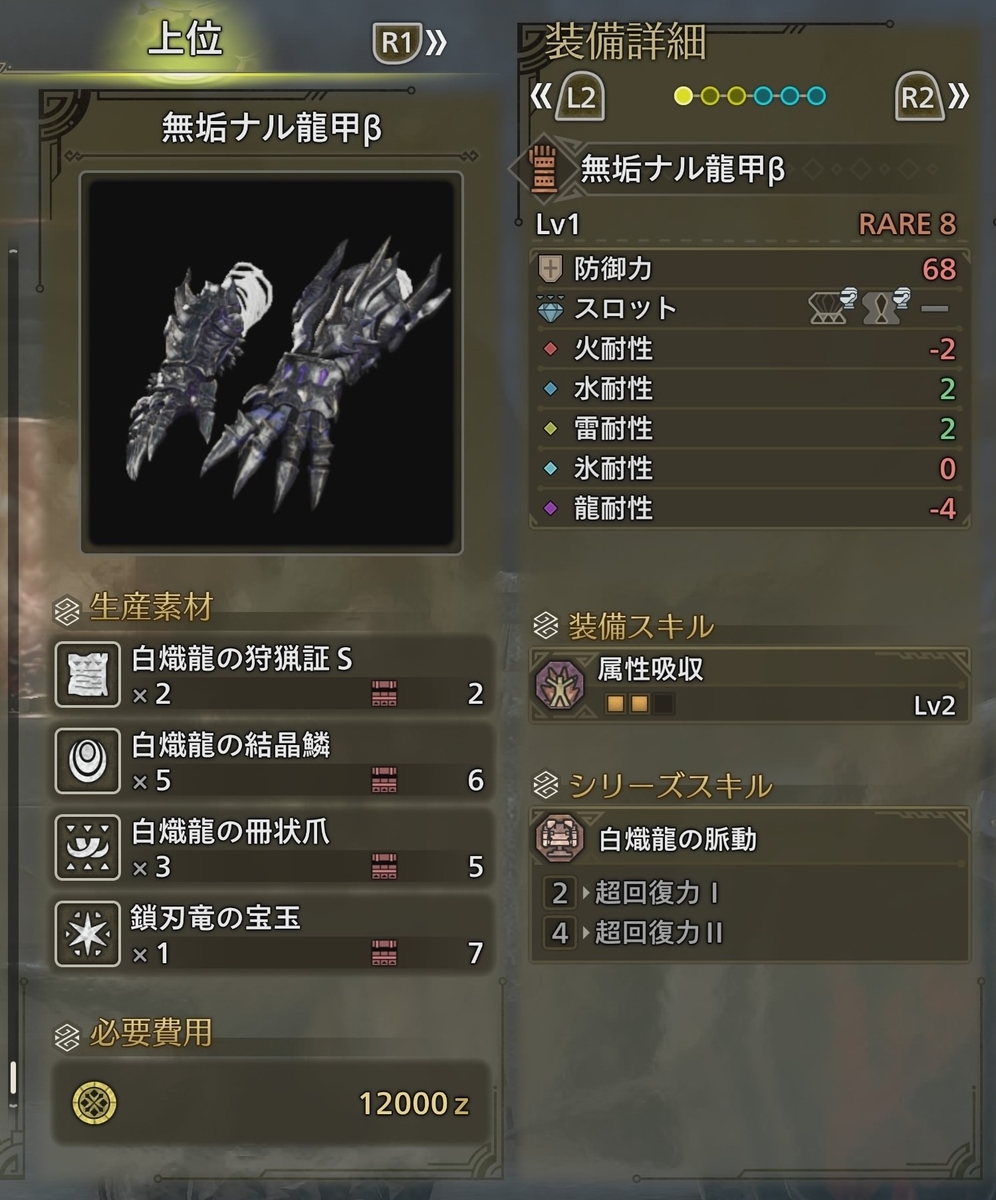This screenshot has height=1200, width=996.
Task: Open the 上位 rank tab
Action: [x=185, y=41]
